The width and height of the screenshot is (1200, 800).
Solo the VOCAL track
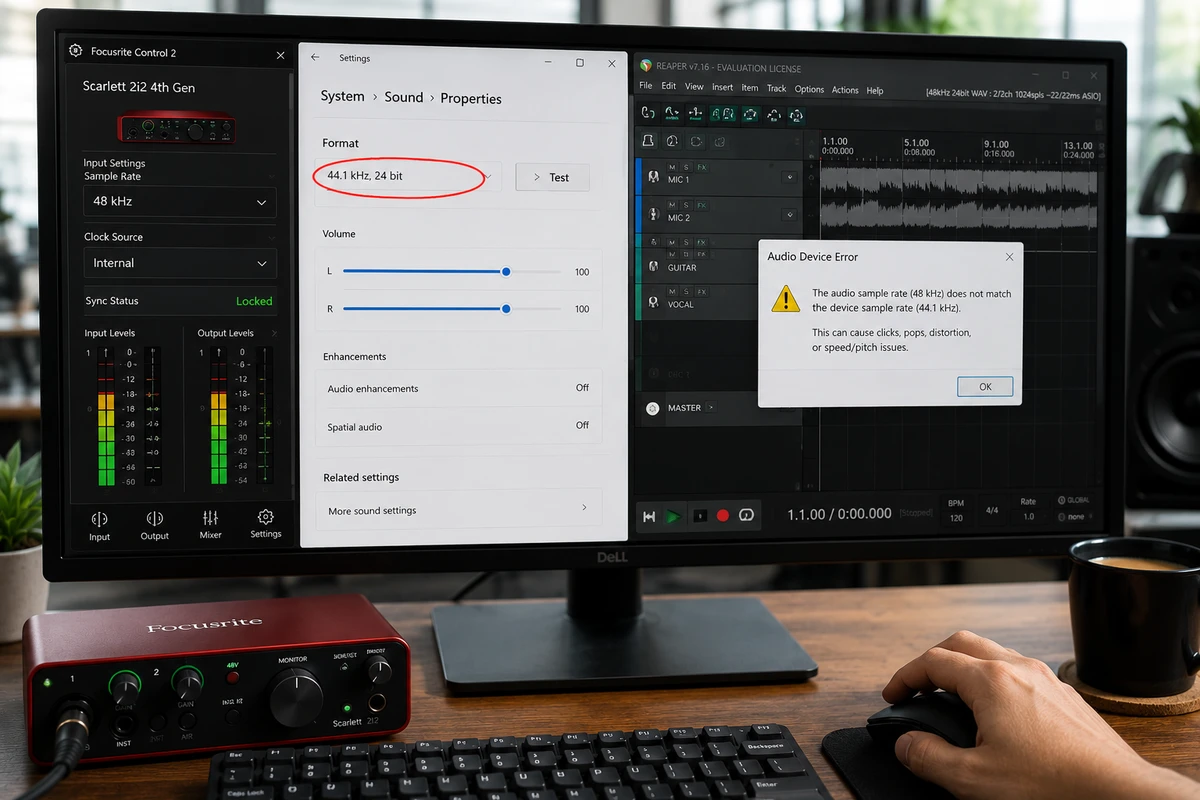tap(686, 292)
